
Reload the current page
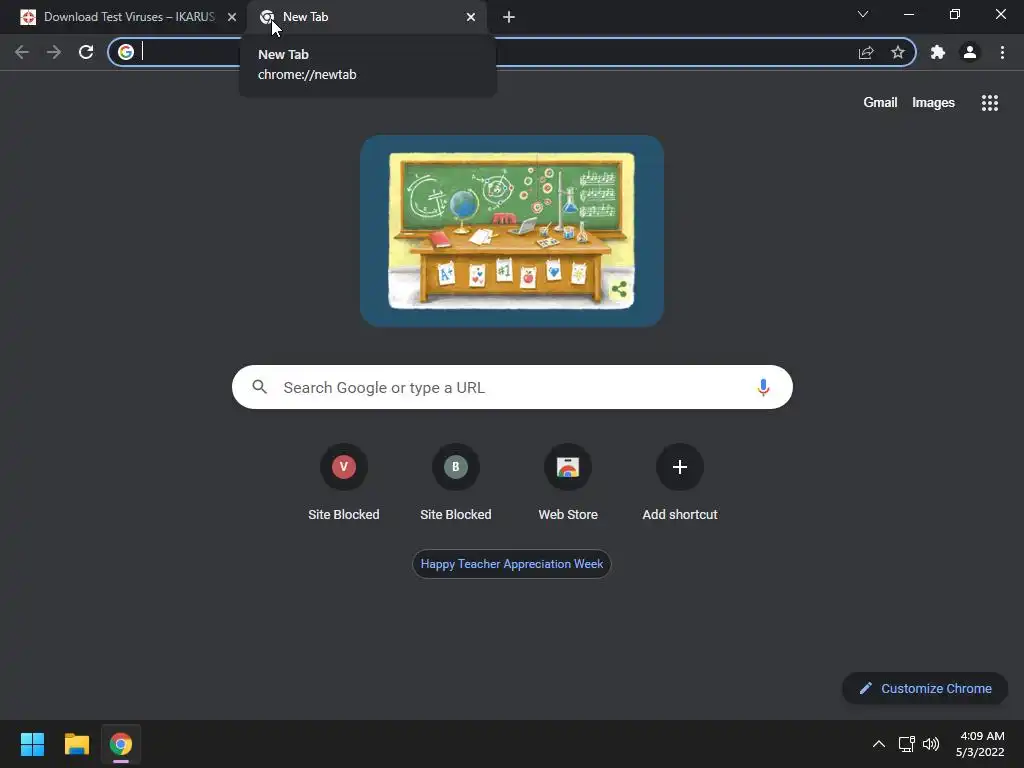click(x=86, y=52)
